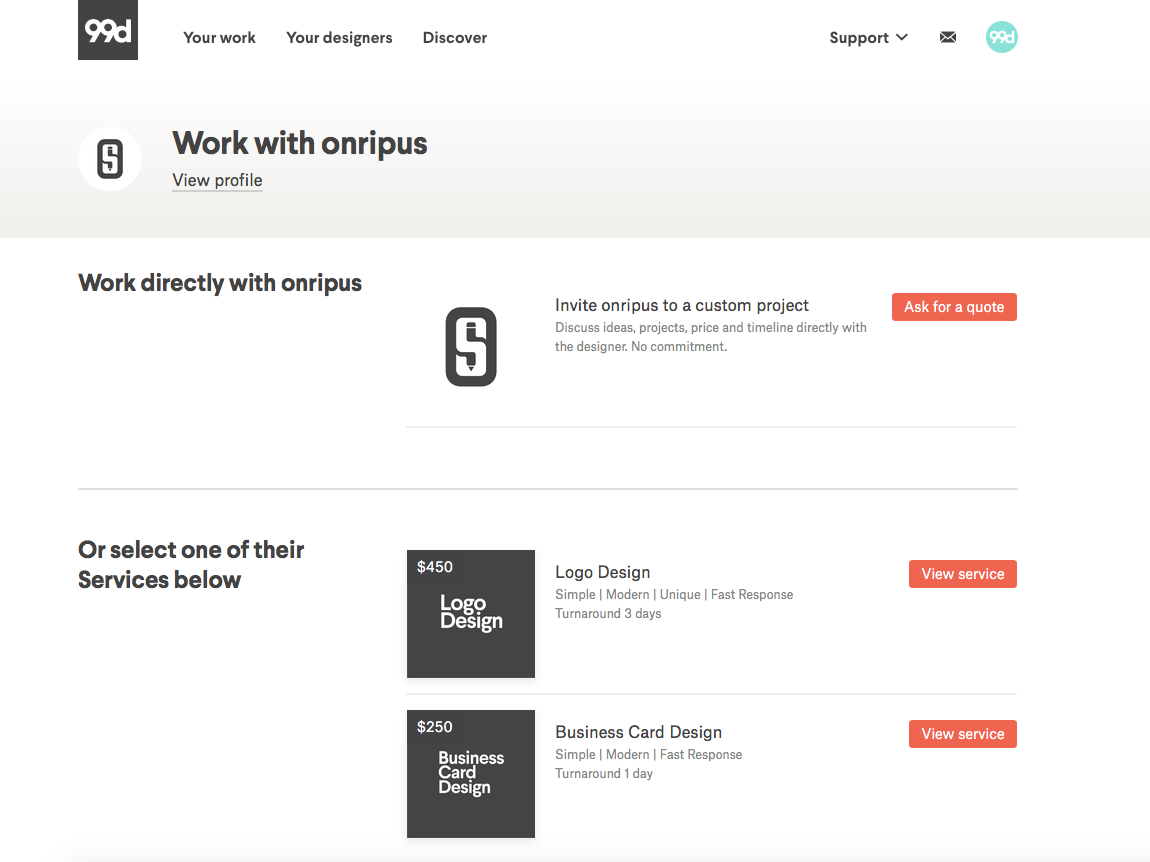
Task: Select Discover in the top navigation
Action: tap(455, 38)
